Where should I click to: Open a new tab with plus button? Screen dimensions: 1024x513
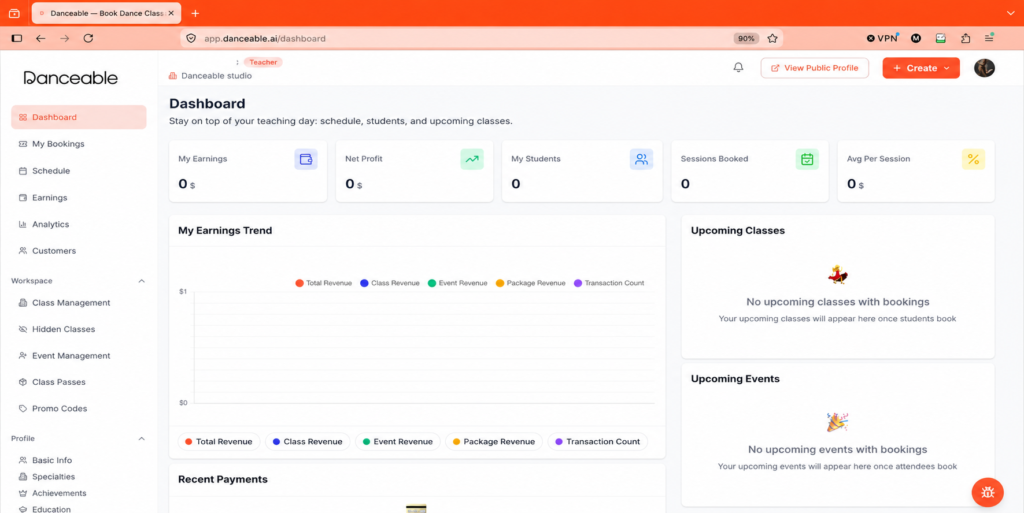pyautogui.click(x=195, y=13)
